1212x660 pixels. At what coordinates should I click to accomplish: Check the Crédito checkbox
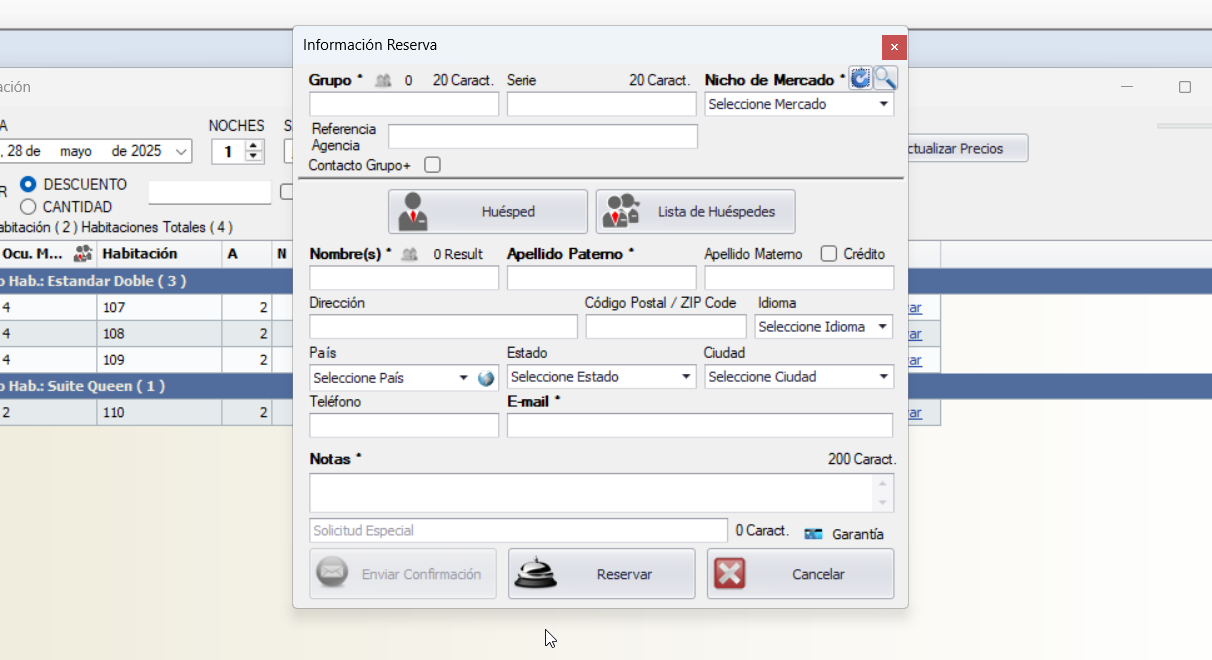pos(828,254)
